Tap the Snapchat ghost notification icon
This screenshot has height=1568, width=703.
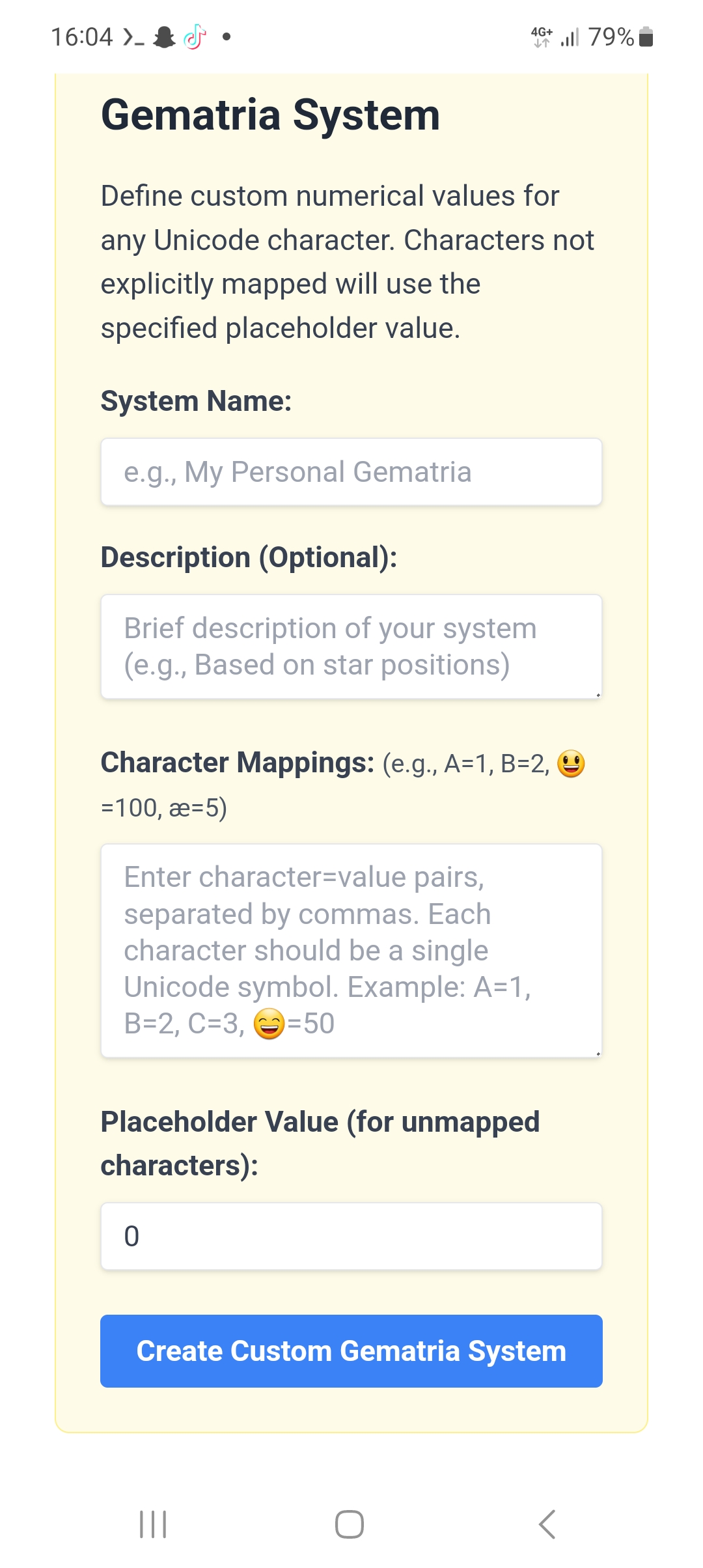[x=164, y=37]
